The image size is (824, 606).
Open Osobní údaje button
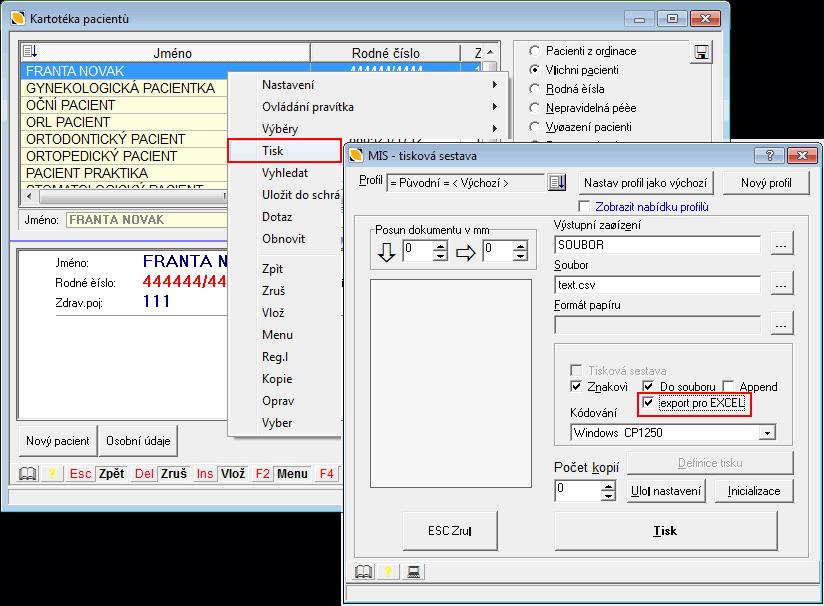point(138,441)
